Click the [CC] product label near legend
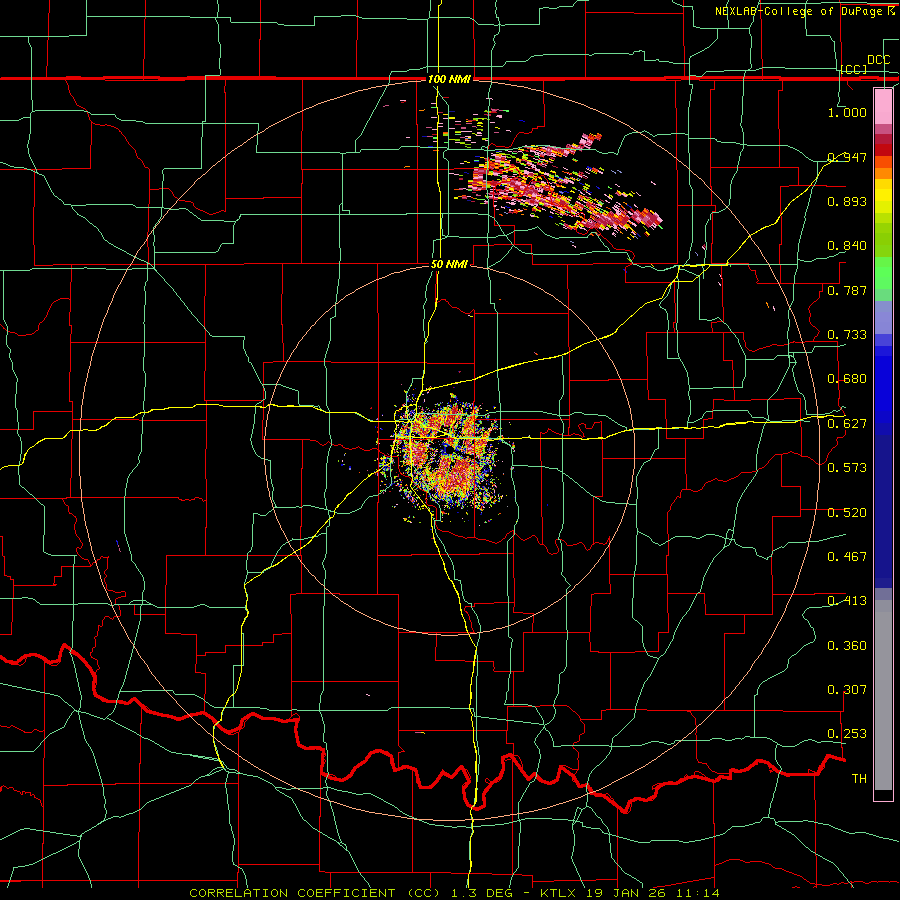This screenshot has width=900, height=900. [x=854, y=69]
